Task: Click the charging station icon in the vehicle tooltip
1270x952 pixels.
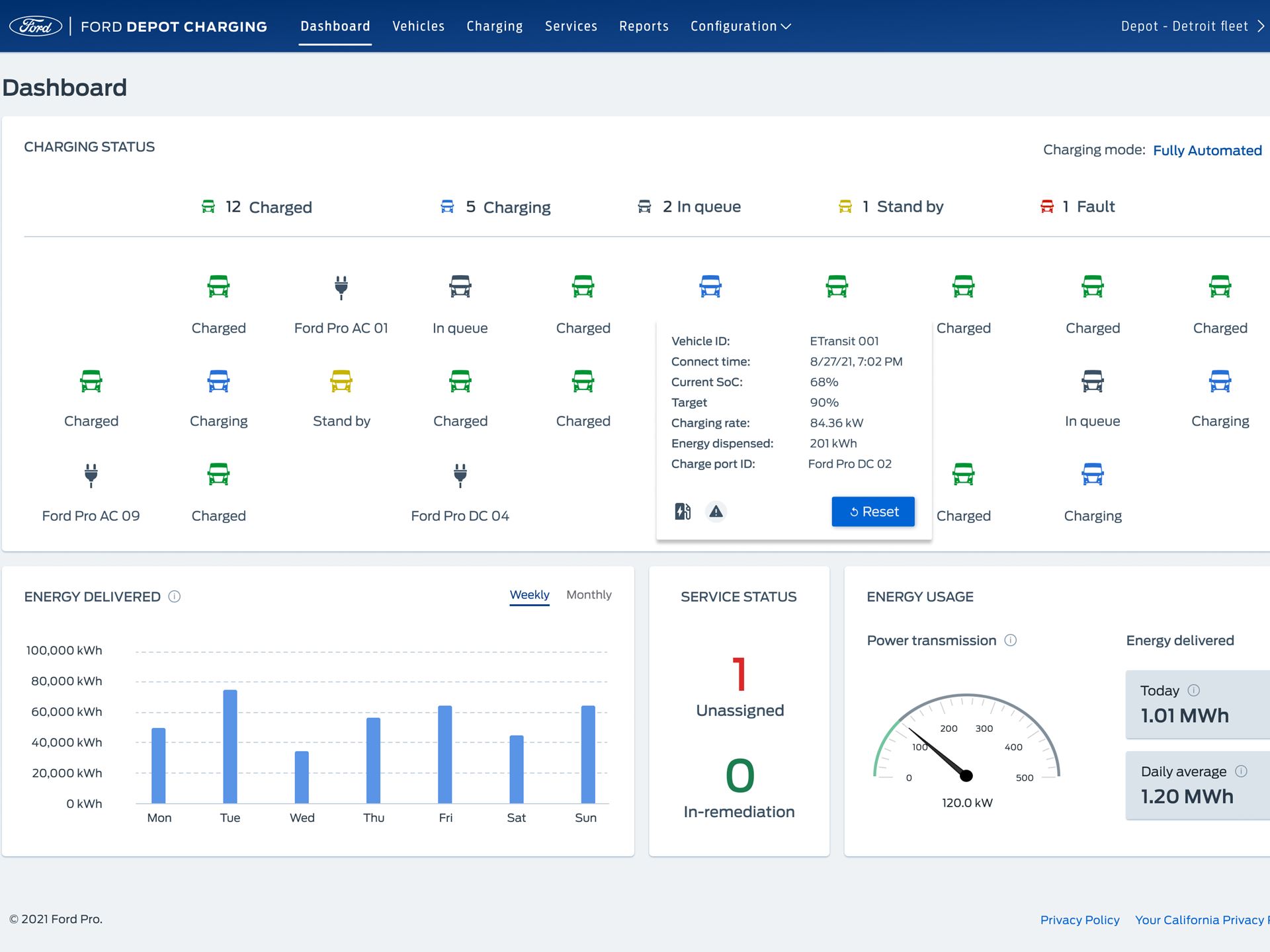Action: 683,512
